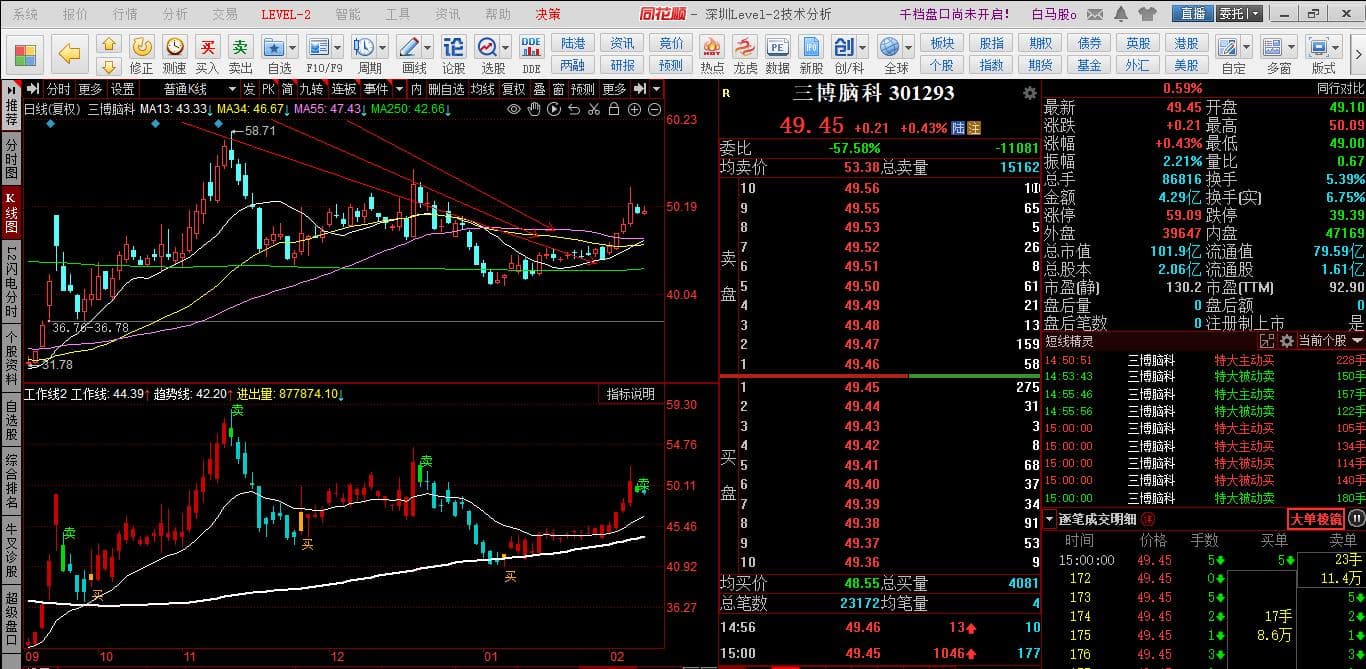The height and width of the screenshot is (669, 1366).
Task: Click the 直播 live button
Action: 1192,14
